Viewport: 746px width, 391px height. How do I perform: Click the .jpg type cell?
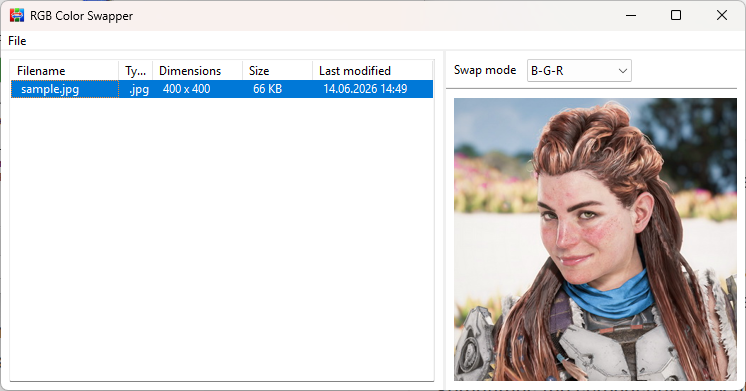pos(138,89)
